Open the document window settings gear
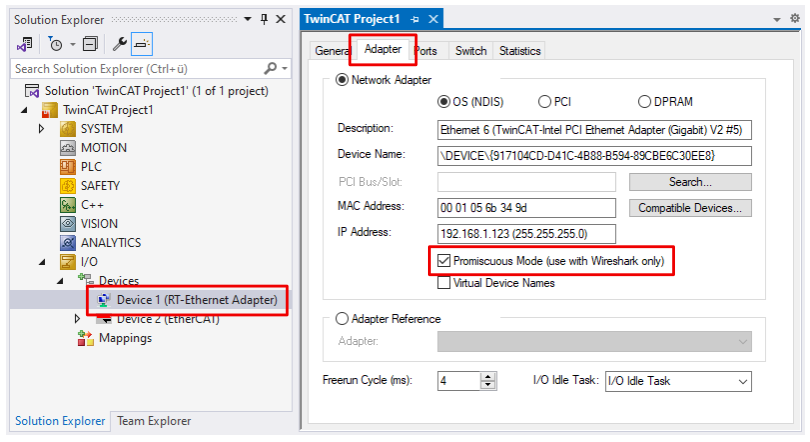The image size is (810, 442). [x=795, y=19]
